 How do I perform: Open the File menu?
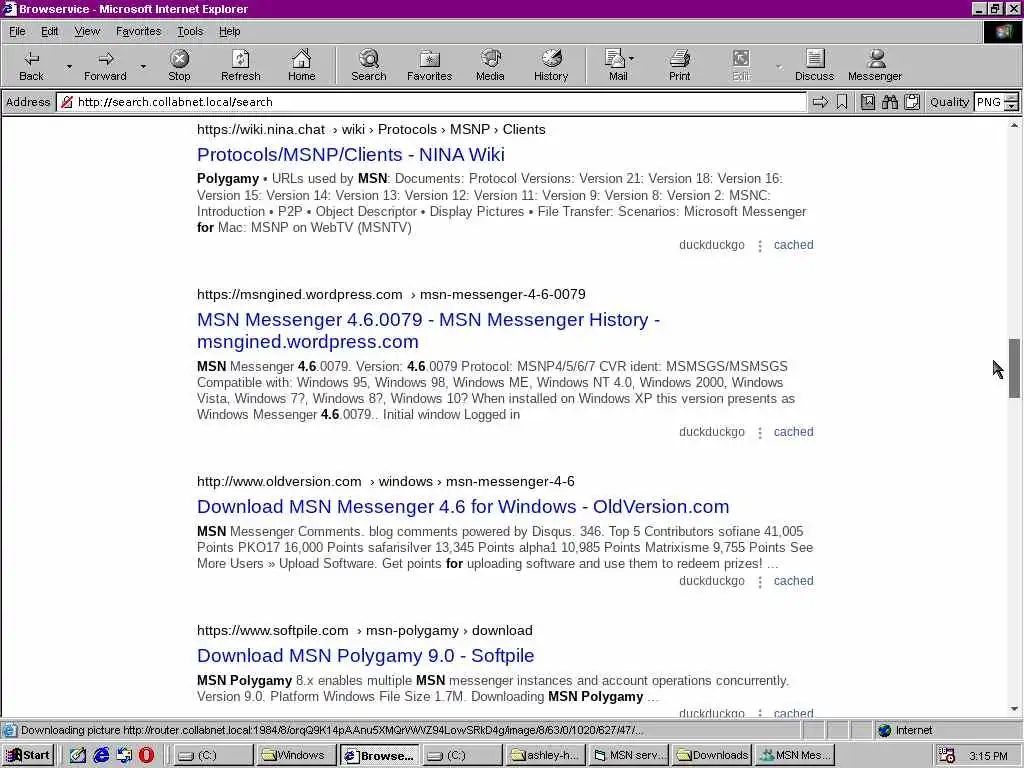tap(17, 31)
